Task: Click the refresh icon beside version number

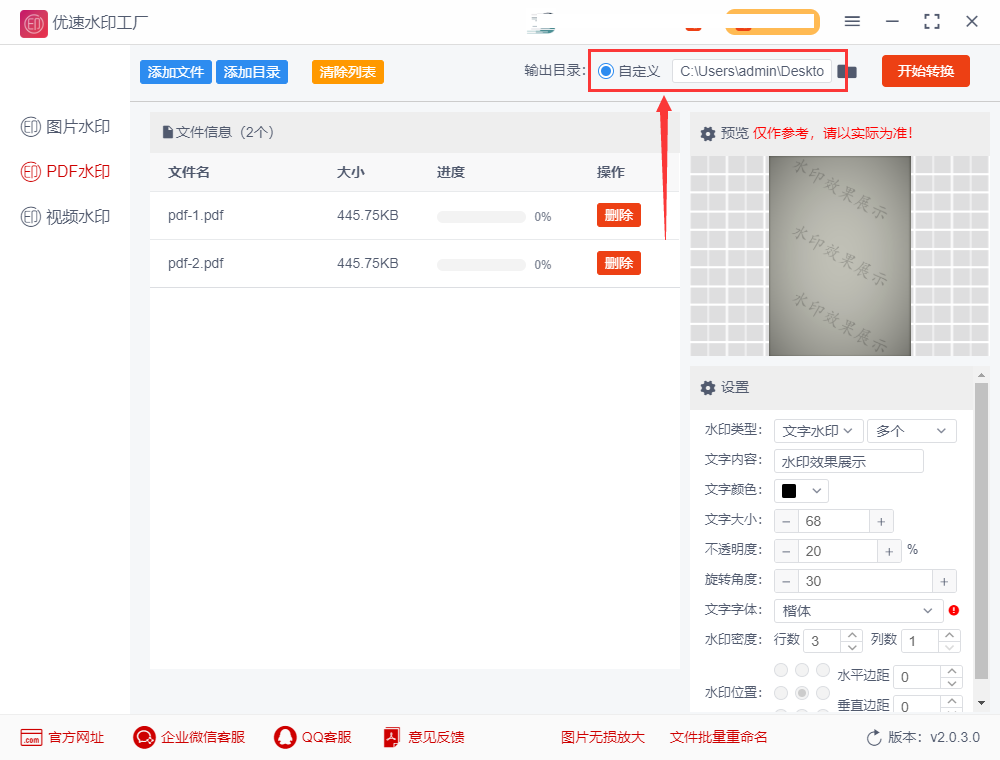Action: 874,738
